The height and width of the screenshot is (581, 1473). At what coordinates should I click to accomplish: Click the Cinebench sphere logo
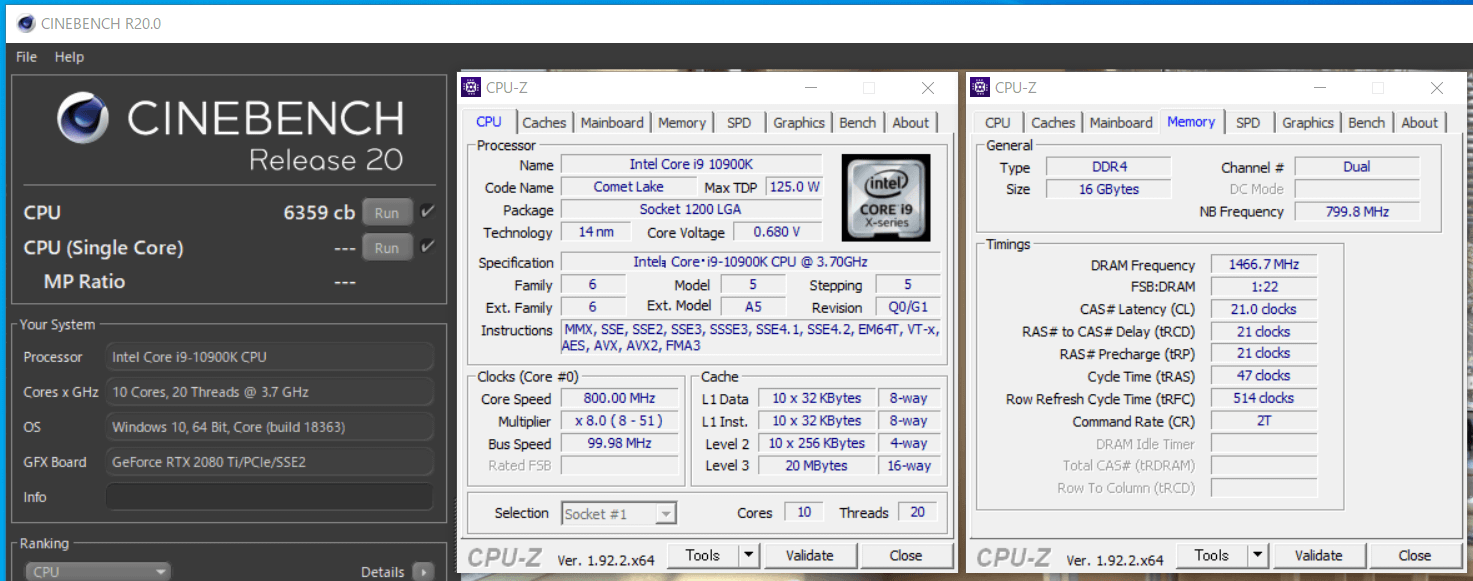84,119
